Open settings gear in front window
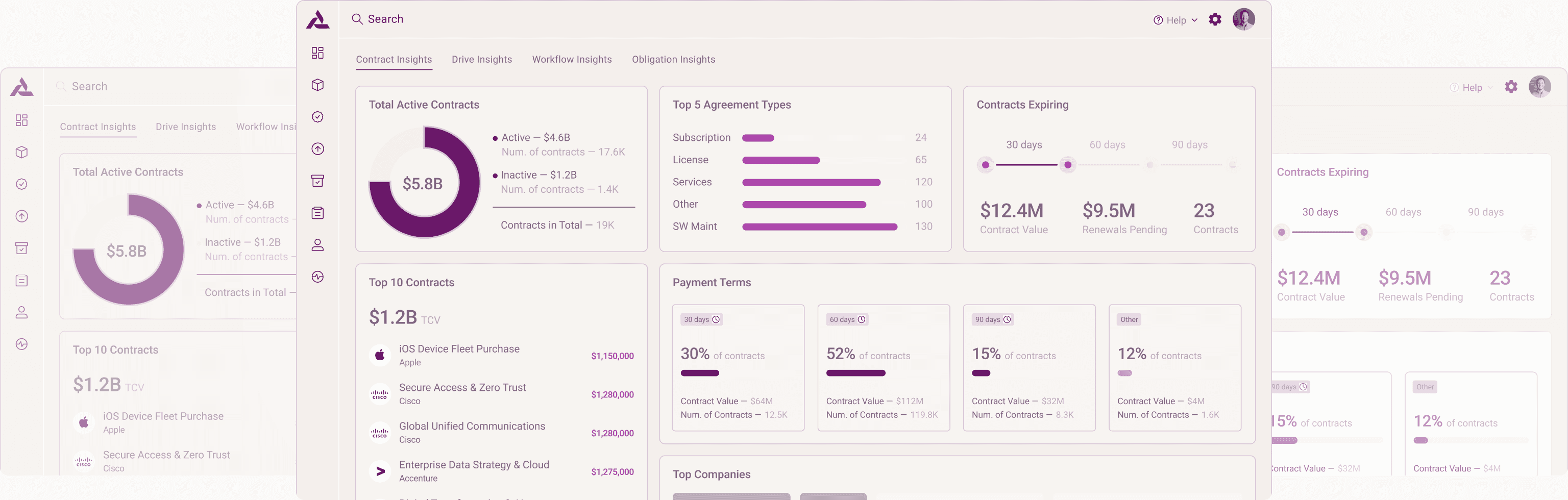The image size is (1568, 500). (x=1214, y=19)
